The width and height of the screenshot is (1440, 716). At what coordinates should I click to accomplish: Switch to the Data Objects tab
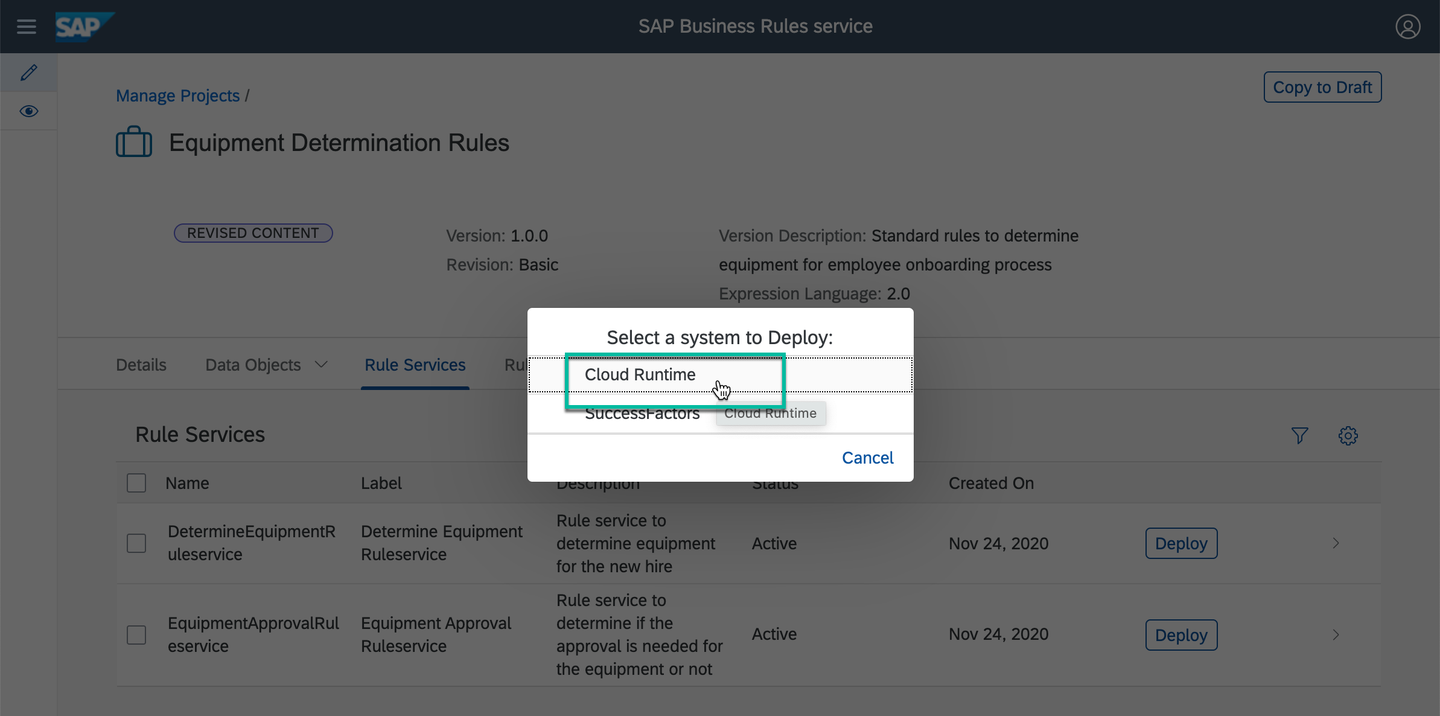point(253,365)
